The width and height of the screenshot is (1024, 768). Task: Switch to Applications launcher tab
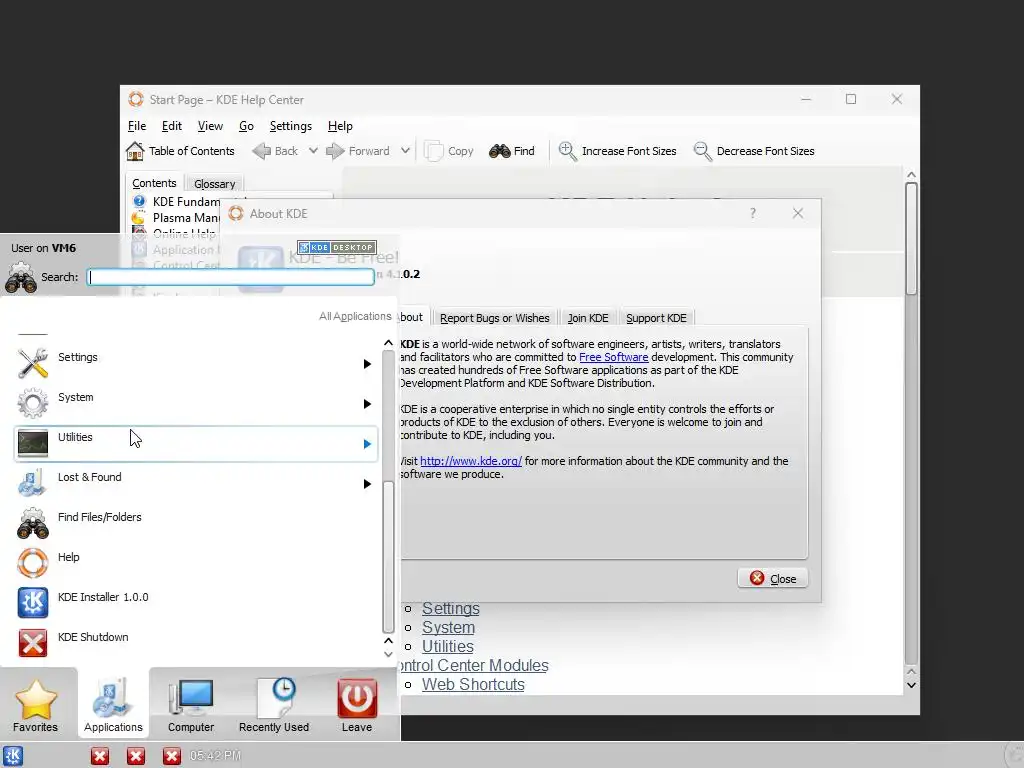(x=113, y=704)
